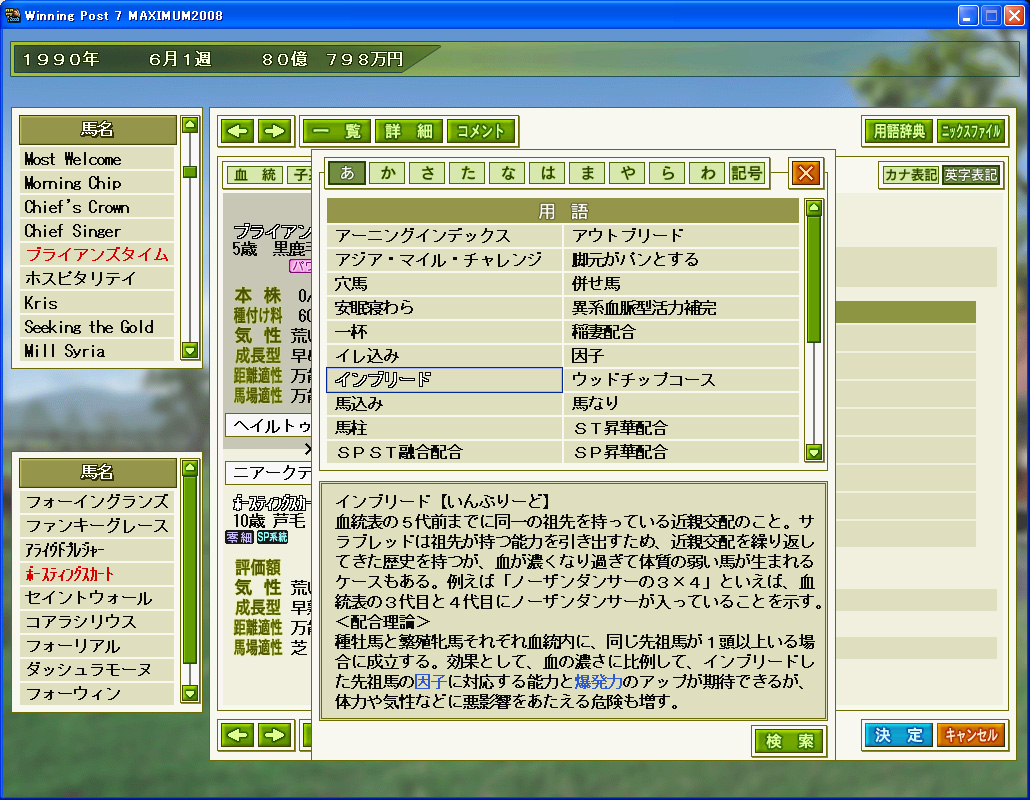Switch to カナ表記 name display
This screenshot has width=1030, height=800.
pos(909,174)
